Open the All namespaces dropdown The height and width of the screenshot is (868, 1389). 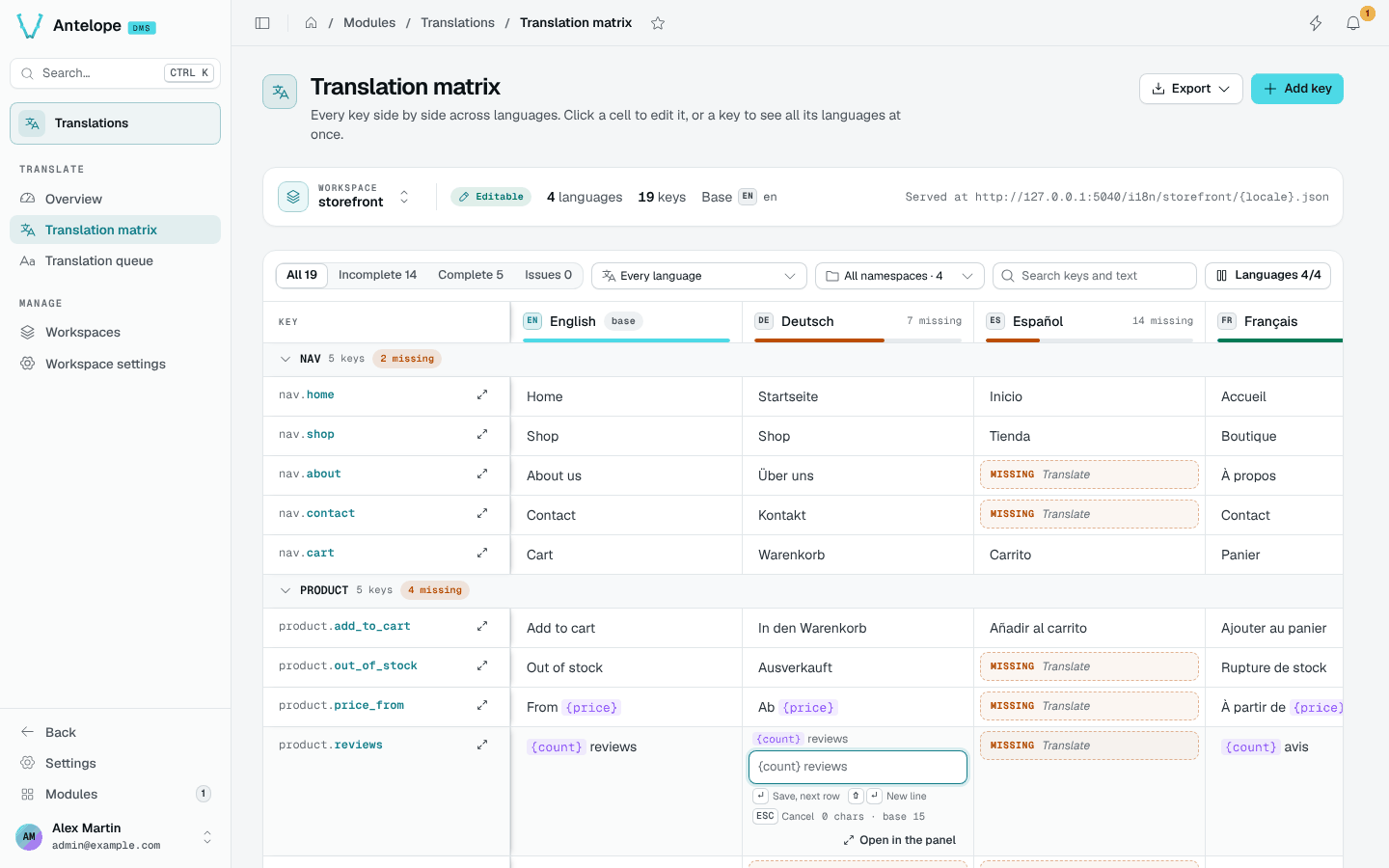point(900,276)
